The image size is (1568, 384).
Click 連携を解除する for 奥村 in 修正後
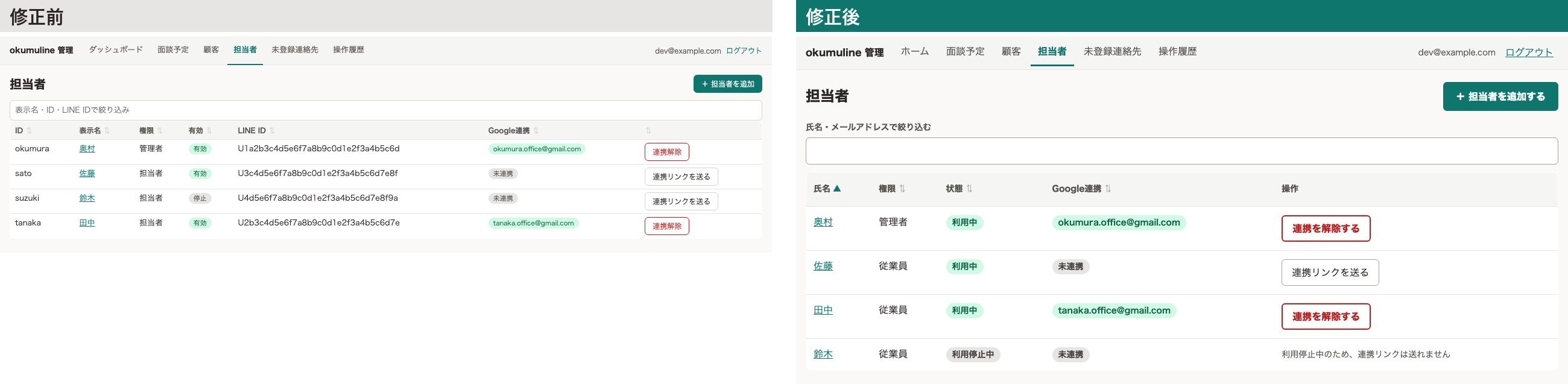1326,229
